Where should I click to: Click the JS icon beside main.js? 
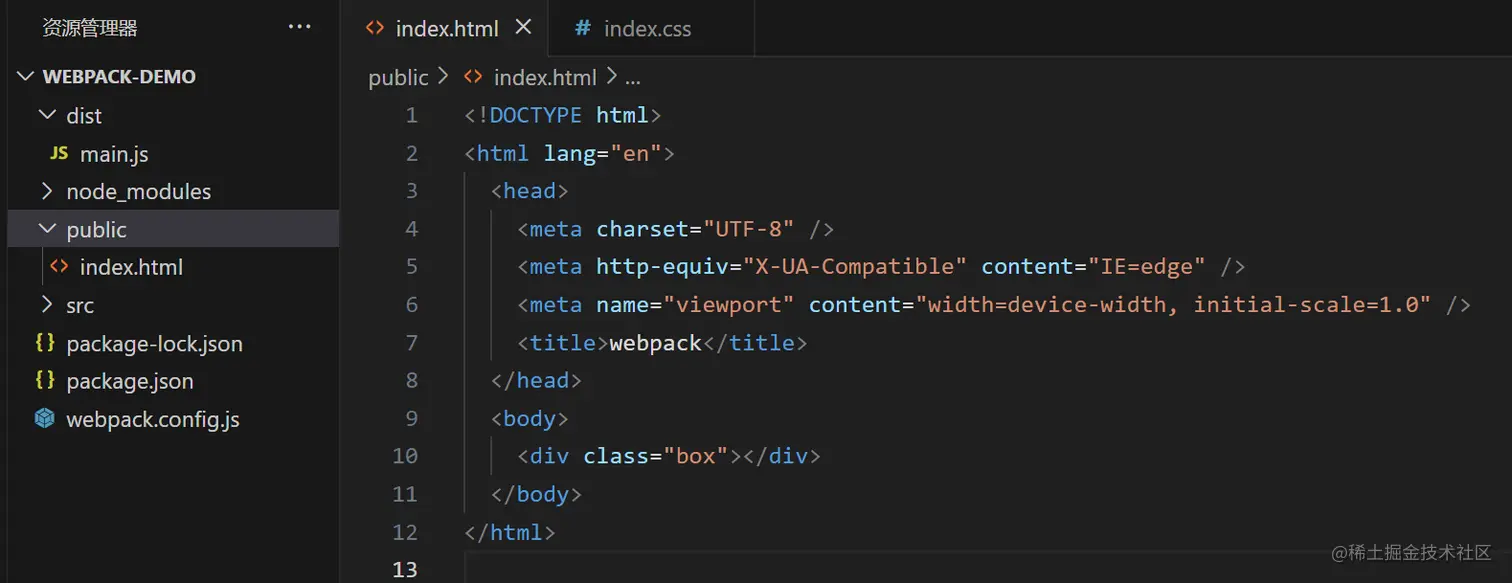click(59, 154)
